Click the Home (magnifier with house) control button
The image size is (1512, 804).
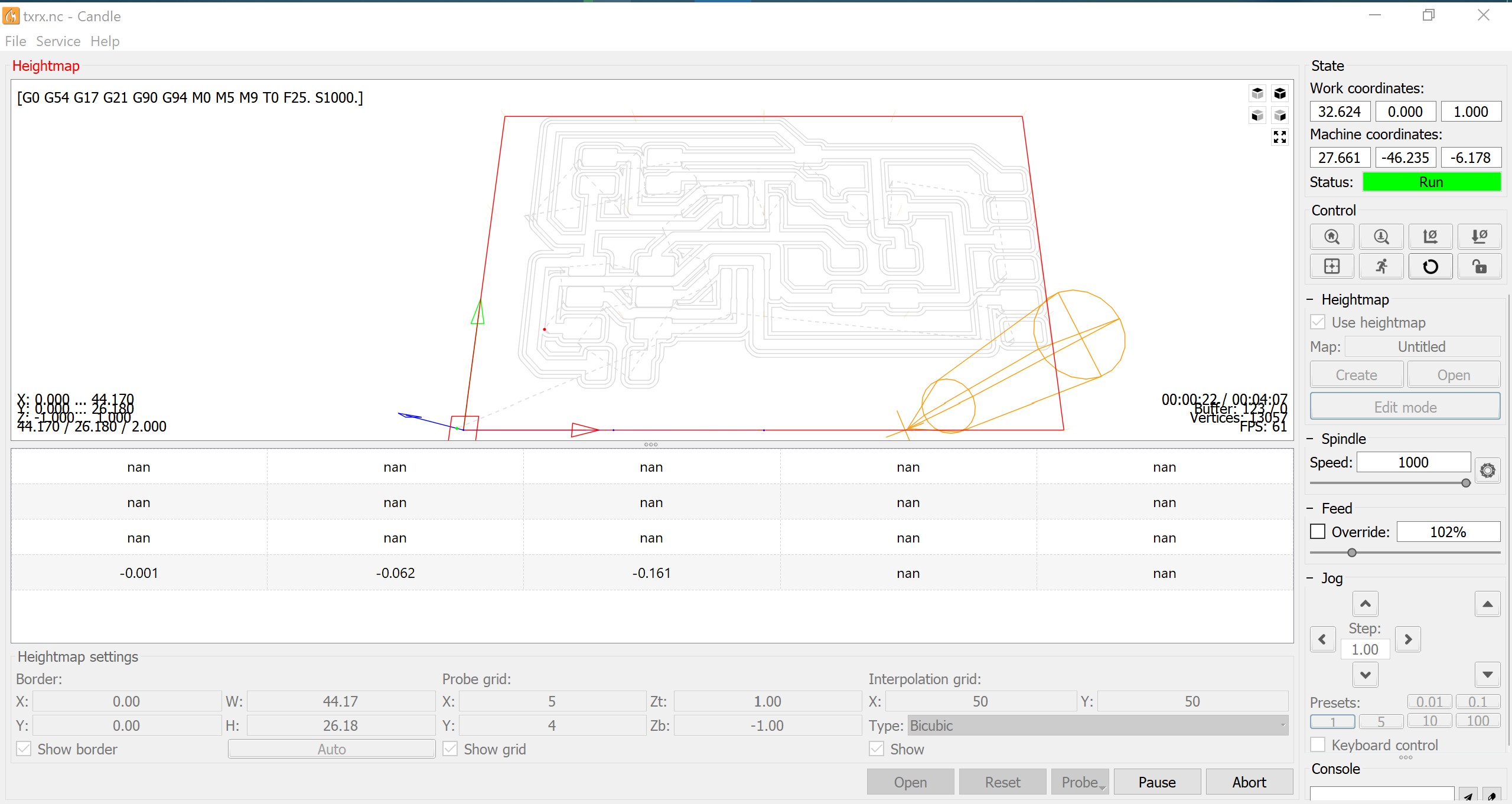click(x=1332, y=237)
